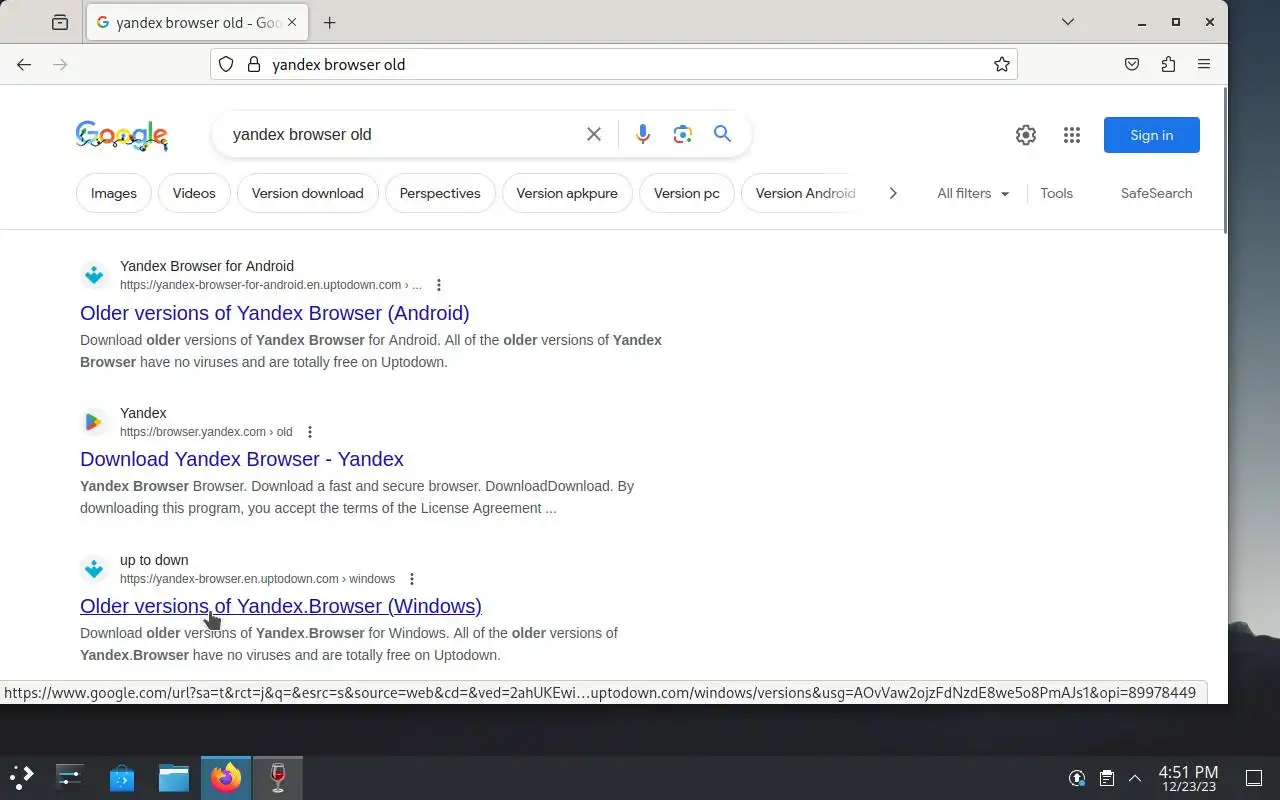Click the show desktop button
Screen dimensions: 1280x800
coord(1253,778)
